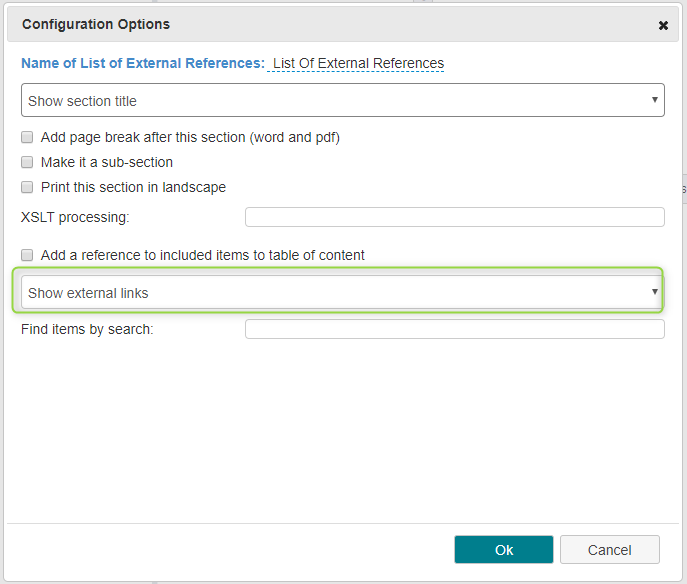Focus the Find items by search field
This screenshot has height=584, width=687.
(x=454, y=329)
